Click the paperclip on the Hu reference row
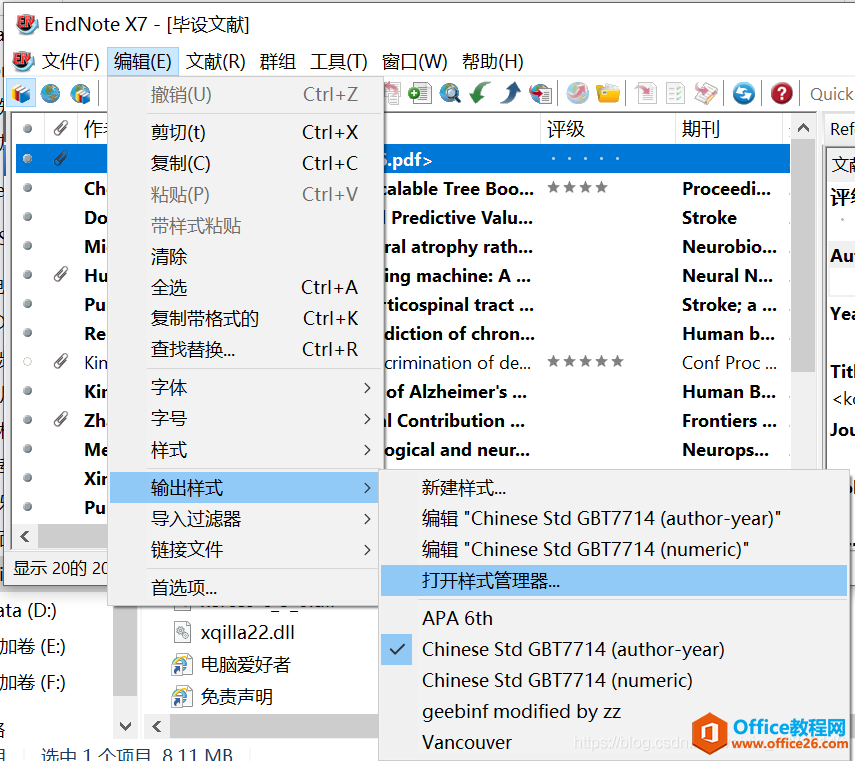 pyautogui.click(x=61, y=274)
